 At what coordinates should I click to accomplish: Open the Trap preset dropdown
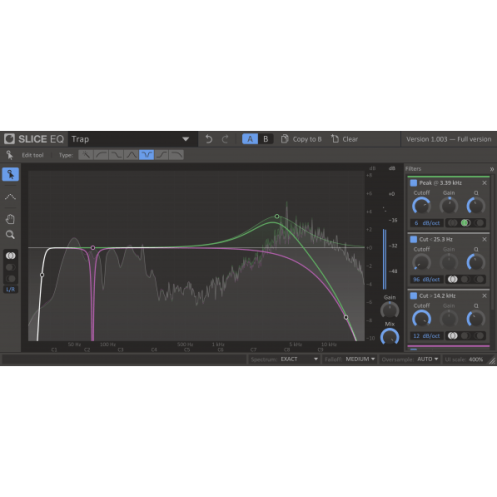coord(133,139)
